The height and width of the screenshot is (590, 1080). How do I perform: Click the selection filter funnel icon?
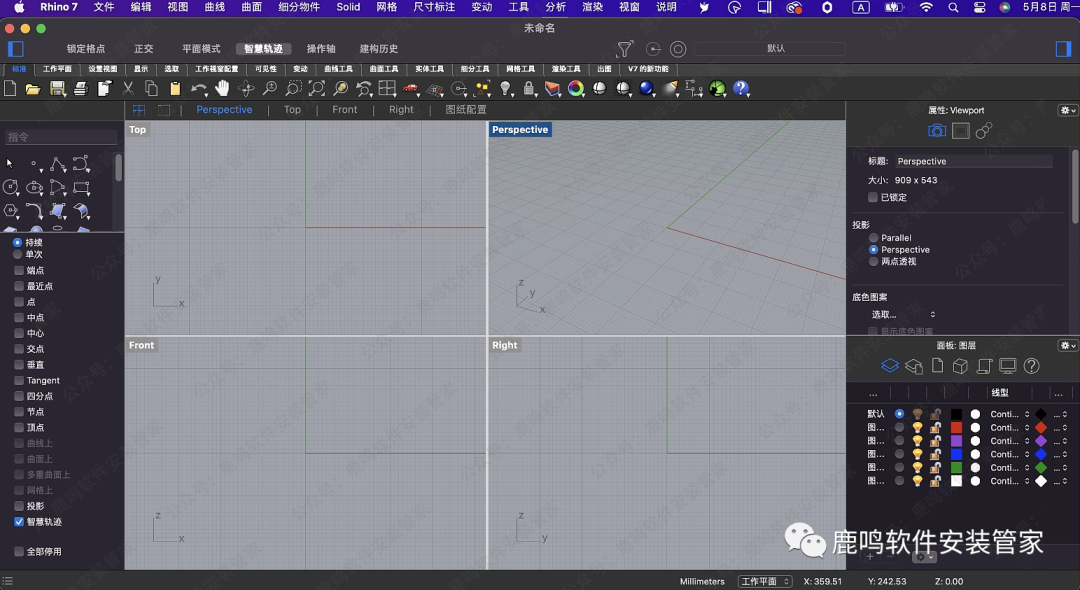pyautogui.click(x=625, y=49)
